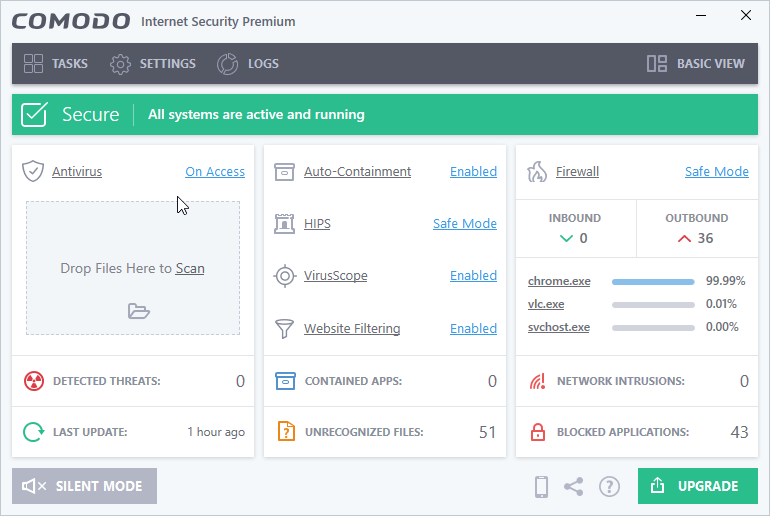Click the '1 hour ago' update time

click(x=216, y=432)
